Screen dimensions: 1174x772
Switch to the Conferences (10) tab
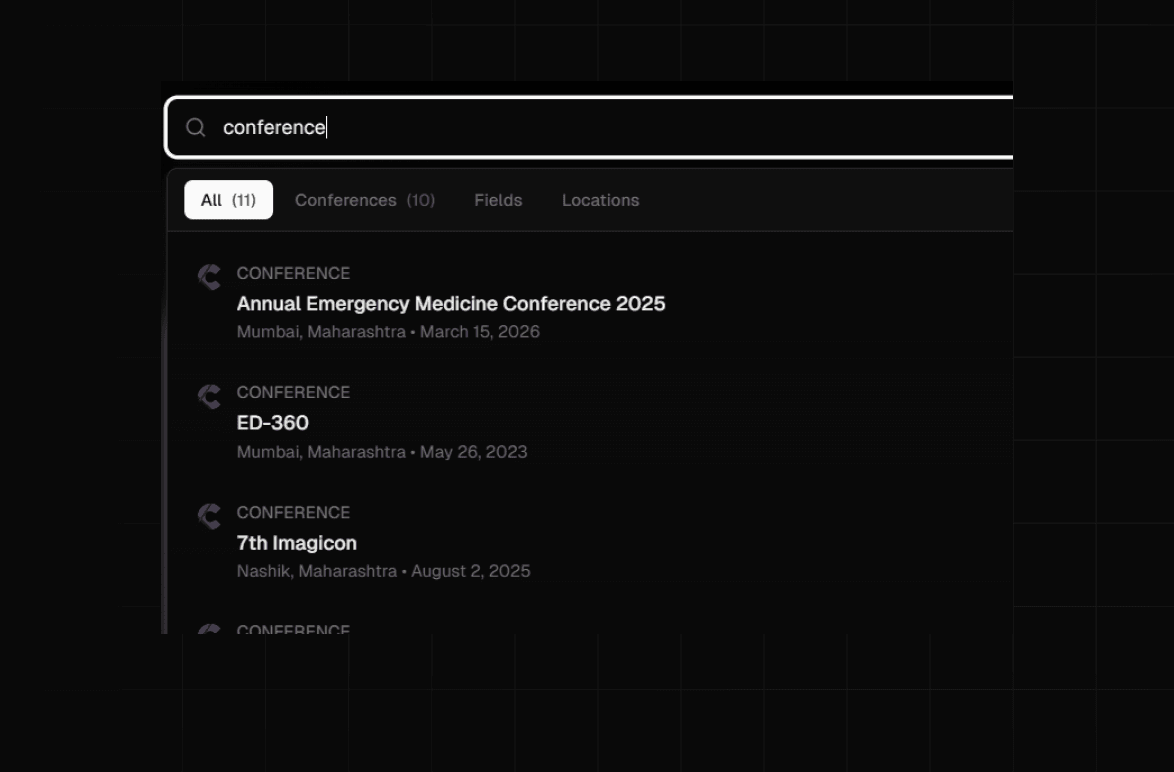pos(364,200)
